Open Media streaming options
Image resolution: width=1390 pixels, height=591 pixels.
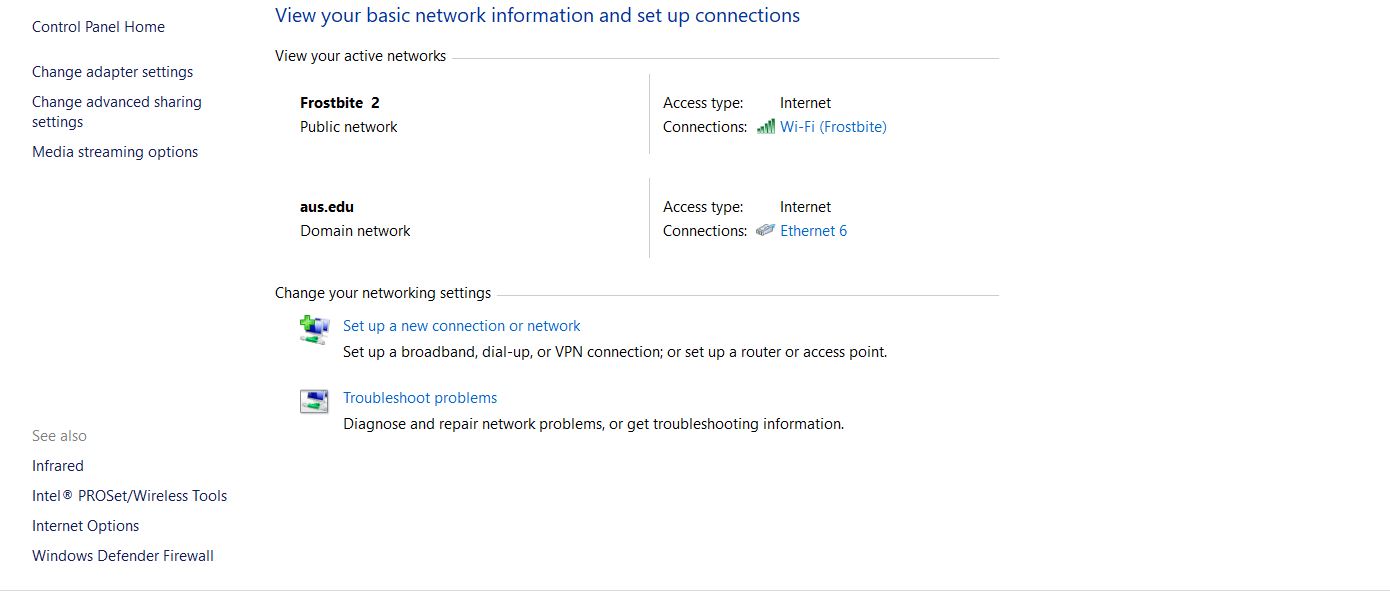pos(115,152)
